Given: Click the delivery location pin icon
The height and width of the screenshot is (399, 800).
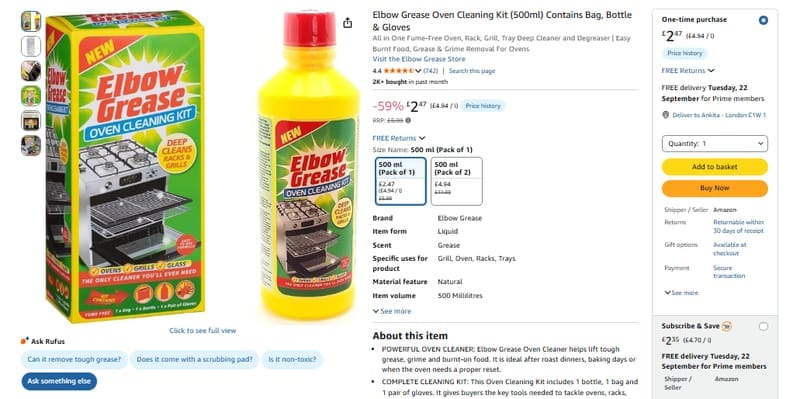Looking at the screenshot, I should tap(665, 115).
